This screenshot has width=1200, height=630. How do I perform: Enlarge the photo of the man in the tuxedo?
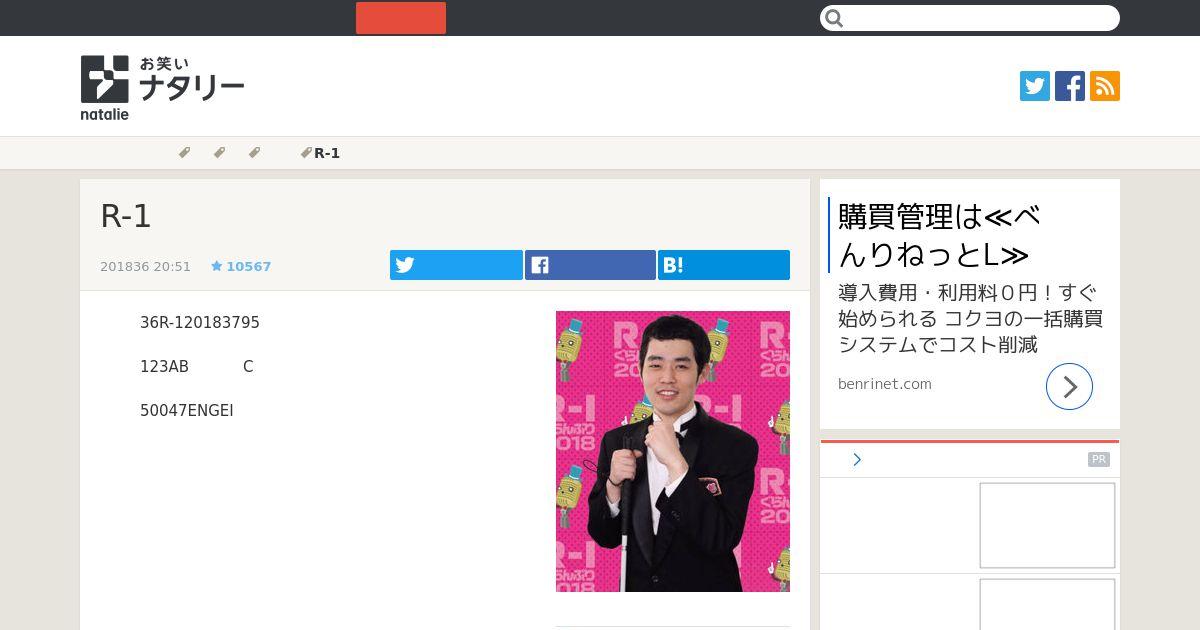coord(673,451)
